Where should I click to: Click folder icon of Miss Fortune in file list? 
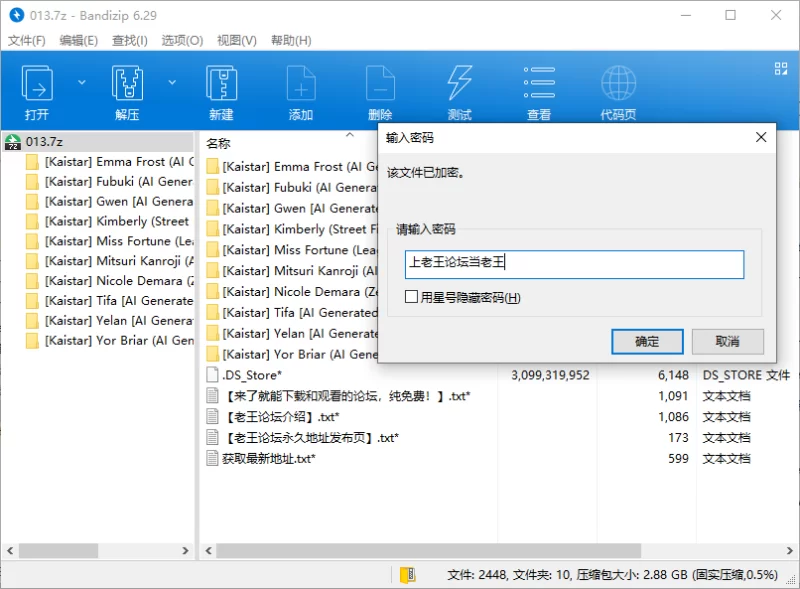click(x=212, y=250)
